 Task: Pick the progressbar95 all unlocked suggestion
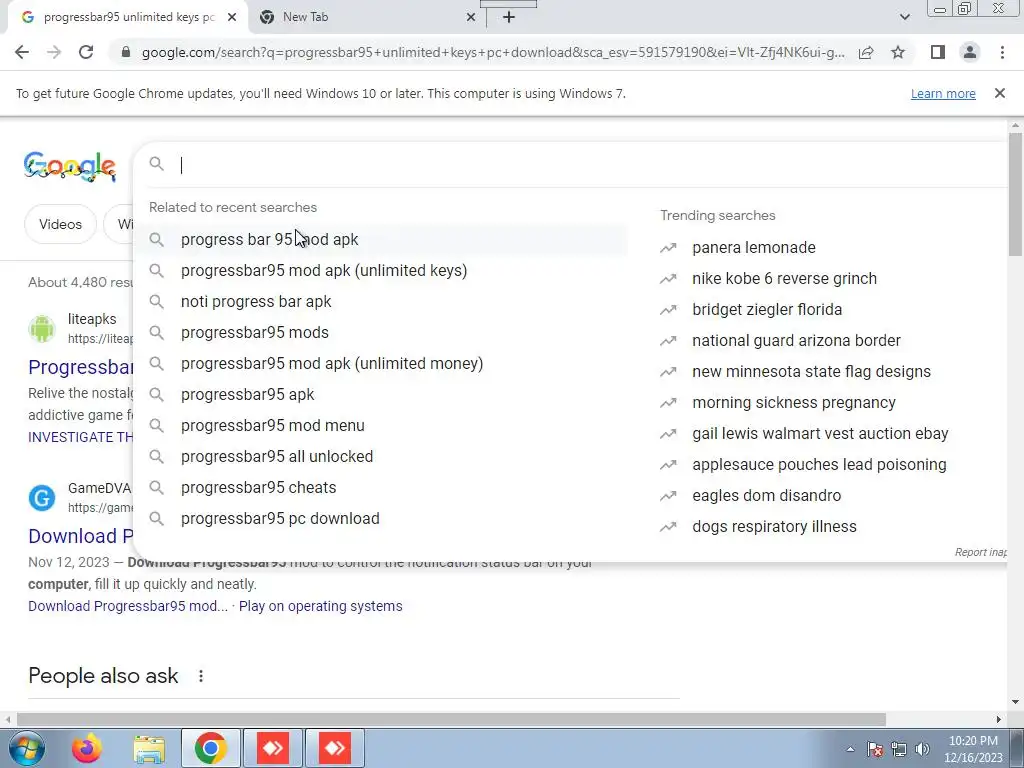click(380, 456)
